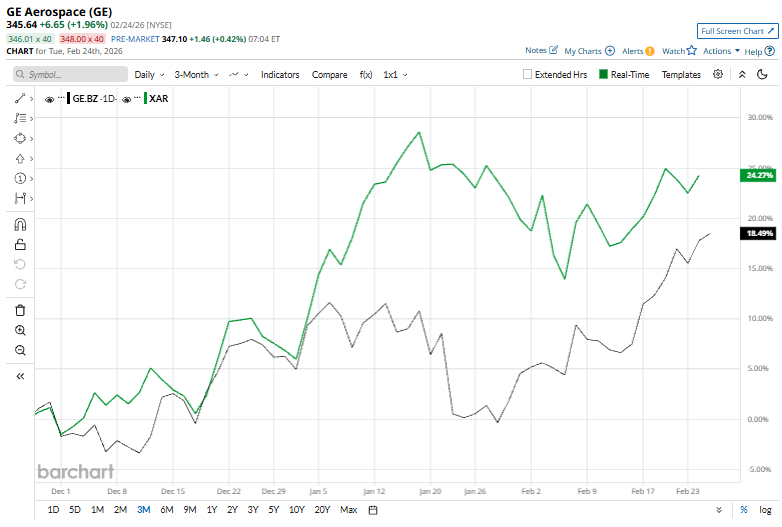This screenshot has width=782, height=527.
Task: Zoom in with the magnifier plus
Action: coord(20,330)
